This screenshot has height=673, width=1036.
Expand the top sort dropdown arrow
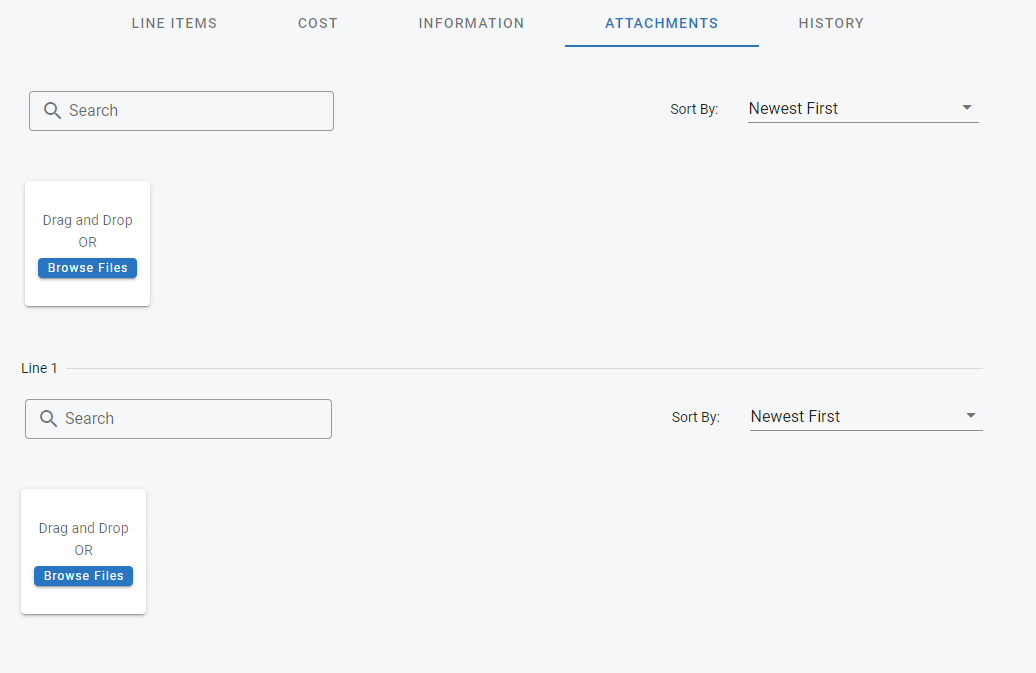pyautogui.click(x=966, y=108)
